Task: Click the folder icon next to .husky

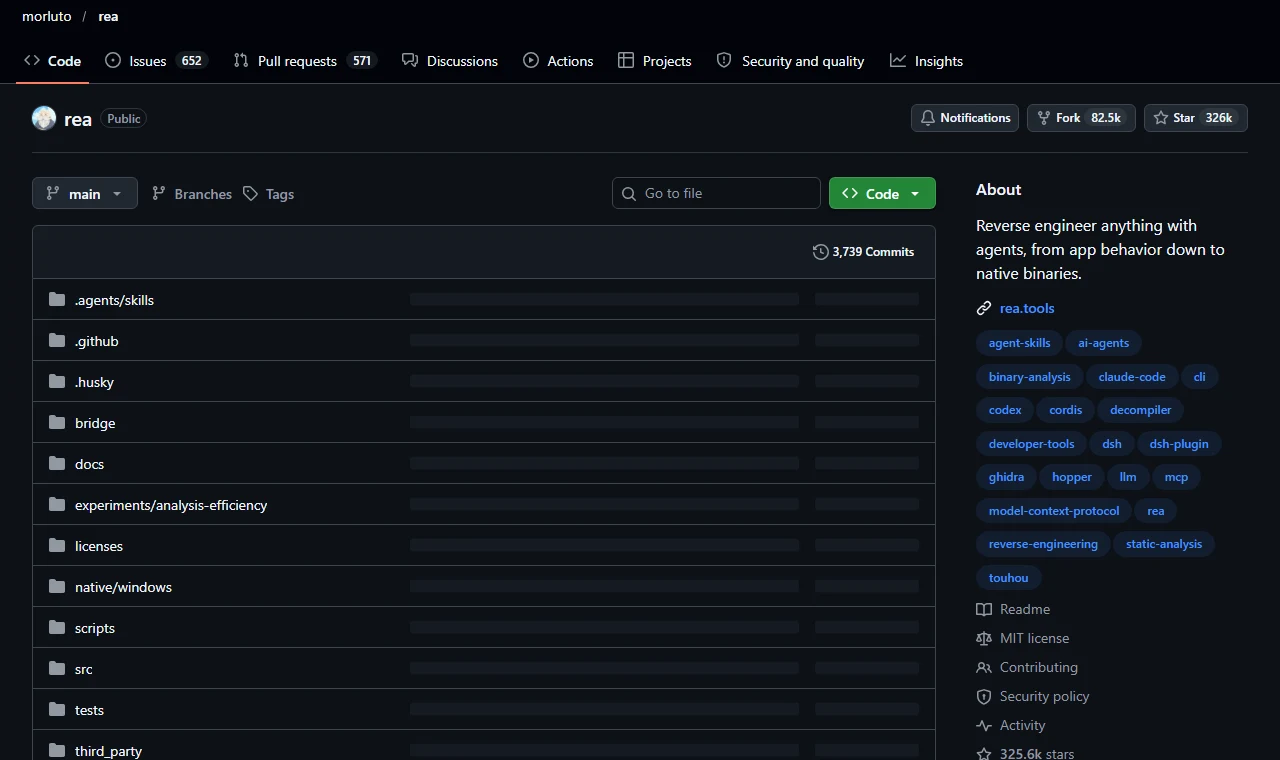Action: pos(57,382)
